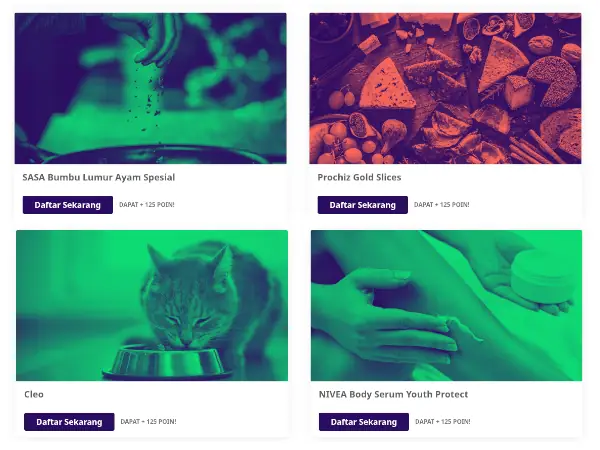Click the metal cat food bowl
This screenshot has width=600, height=450.
point(168,362)
